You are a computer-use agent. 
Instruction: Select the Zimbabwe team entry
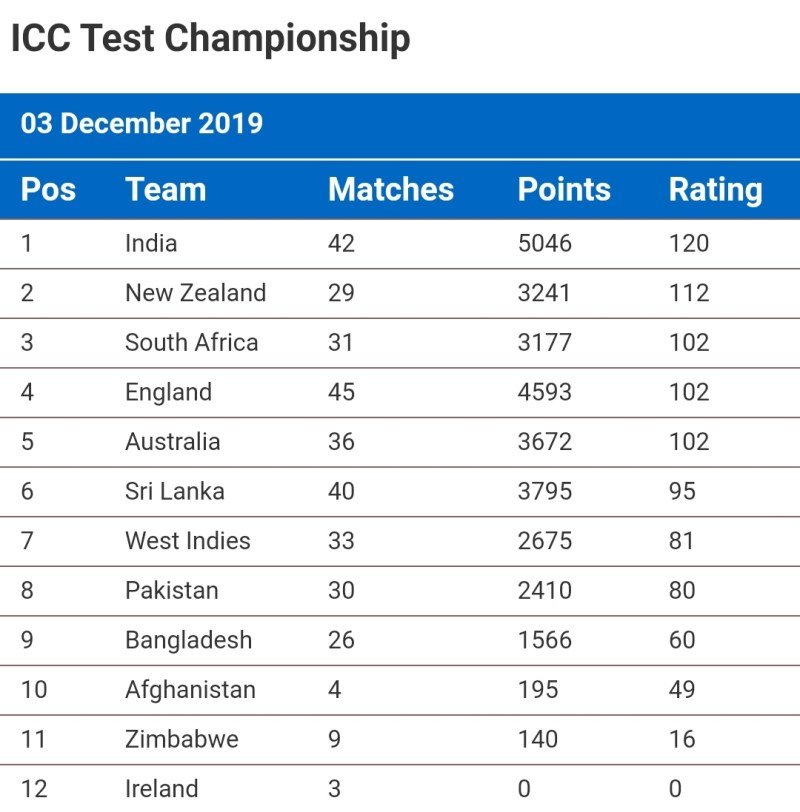tap(181, 739)
